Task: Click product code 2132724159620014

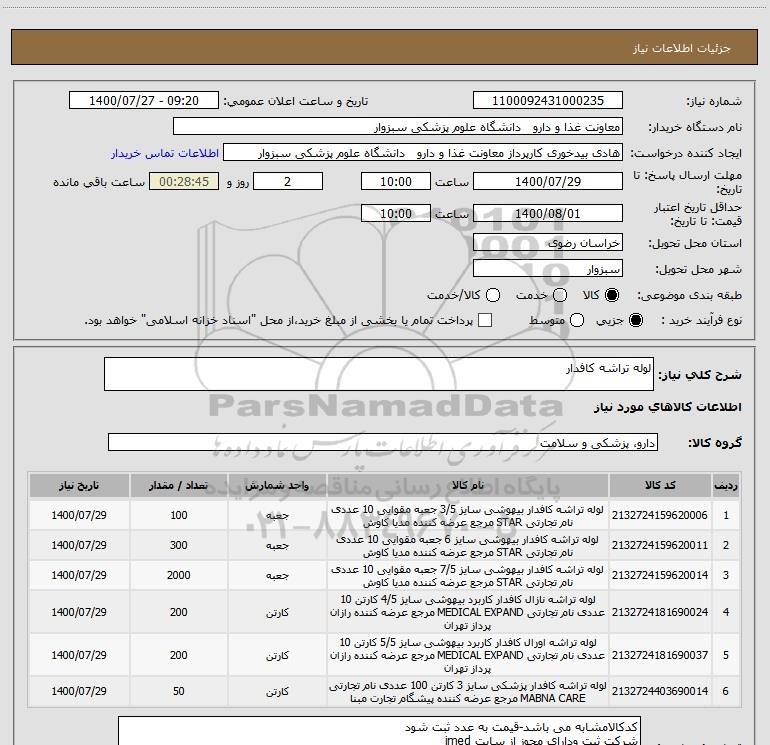Action: [x=660, y=575]
